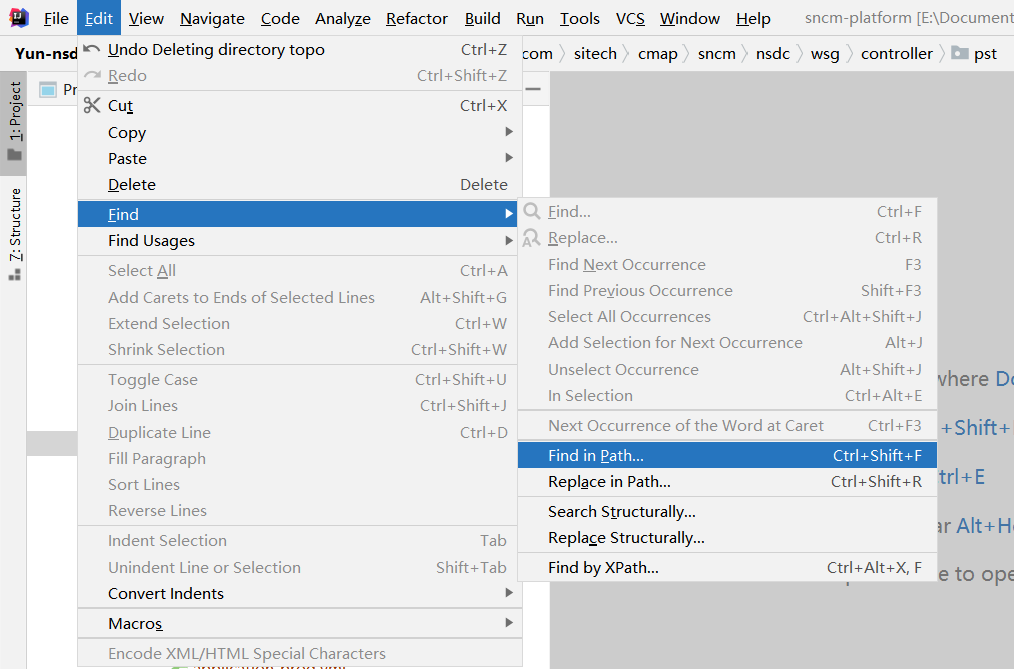
Task: Open the Navigate menu
Action: 212,19
